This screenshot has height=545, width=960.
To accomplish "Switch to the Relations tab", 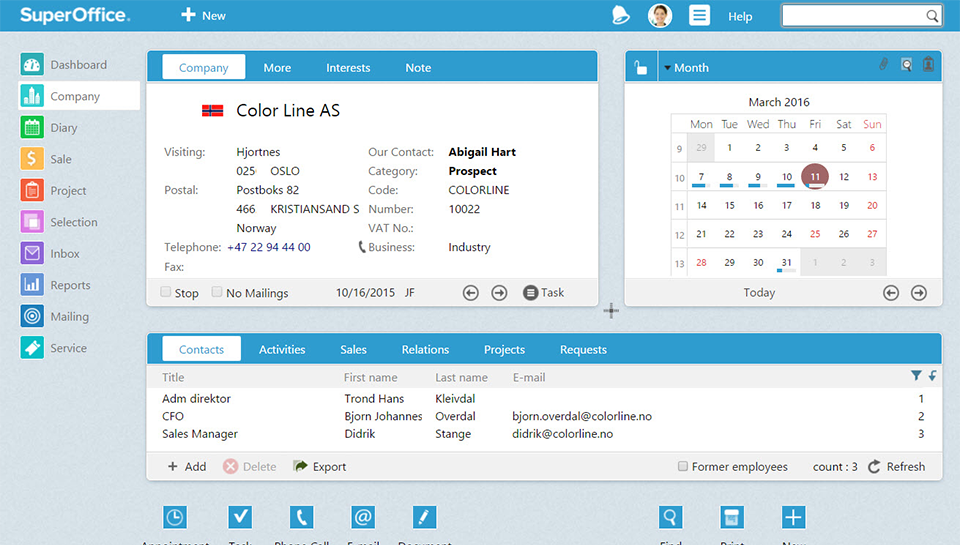I will pos(426,350).
